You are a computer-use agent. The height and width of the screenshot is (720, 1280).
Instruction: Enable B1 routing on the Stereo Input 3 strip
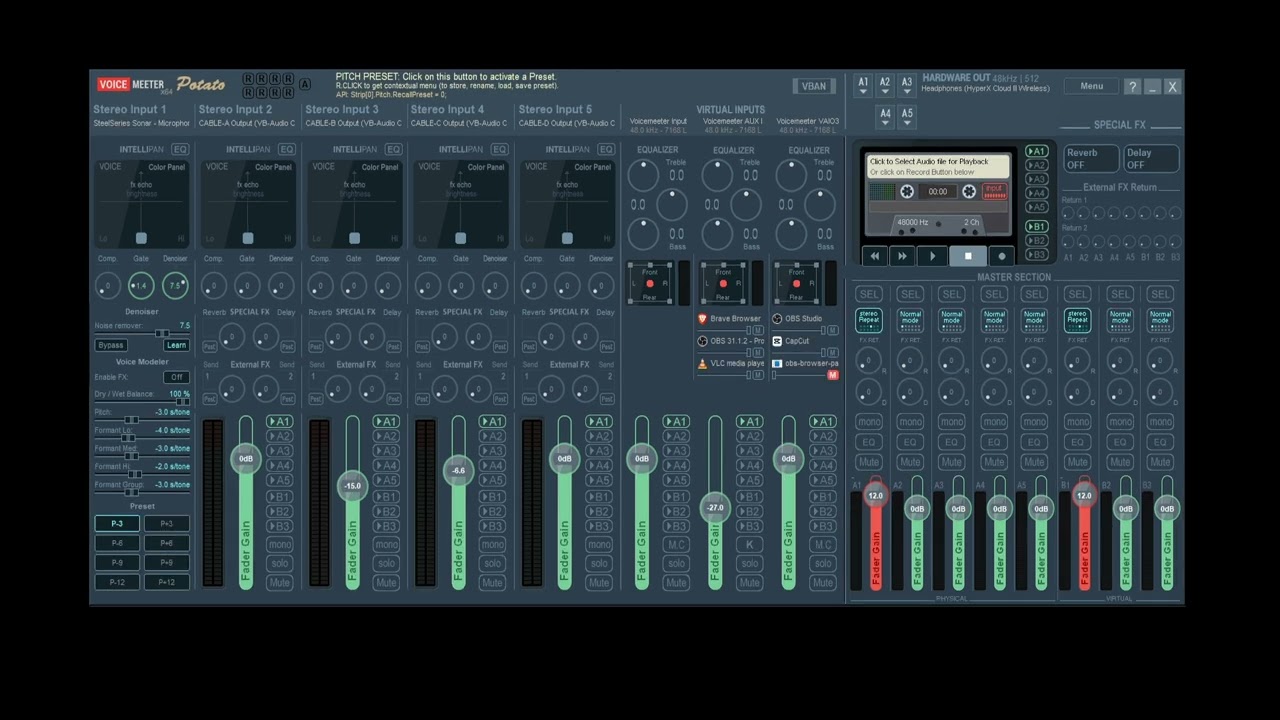coord(386,497)
